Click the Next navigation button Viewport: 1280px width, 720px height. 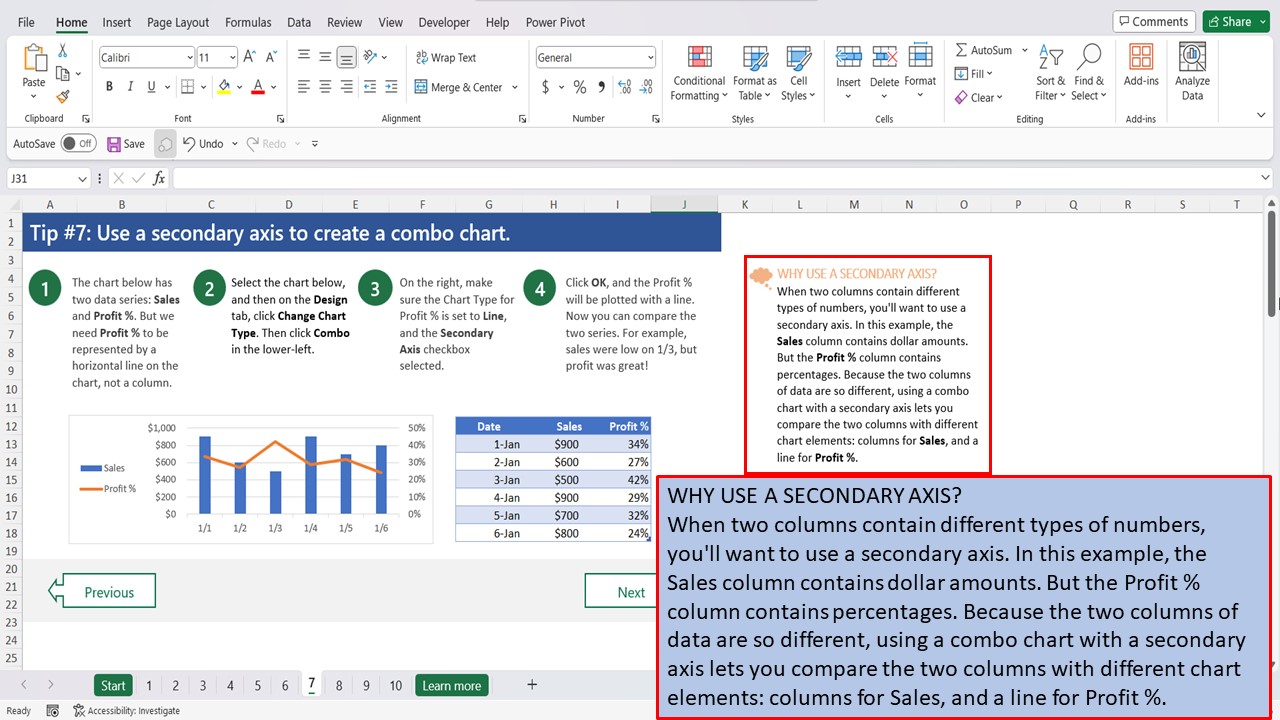tap(630, 590)
